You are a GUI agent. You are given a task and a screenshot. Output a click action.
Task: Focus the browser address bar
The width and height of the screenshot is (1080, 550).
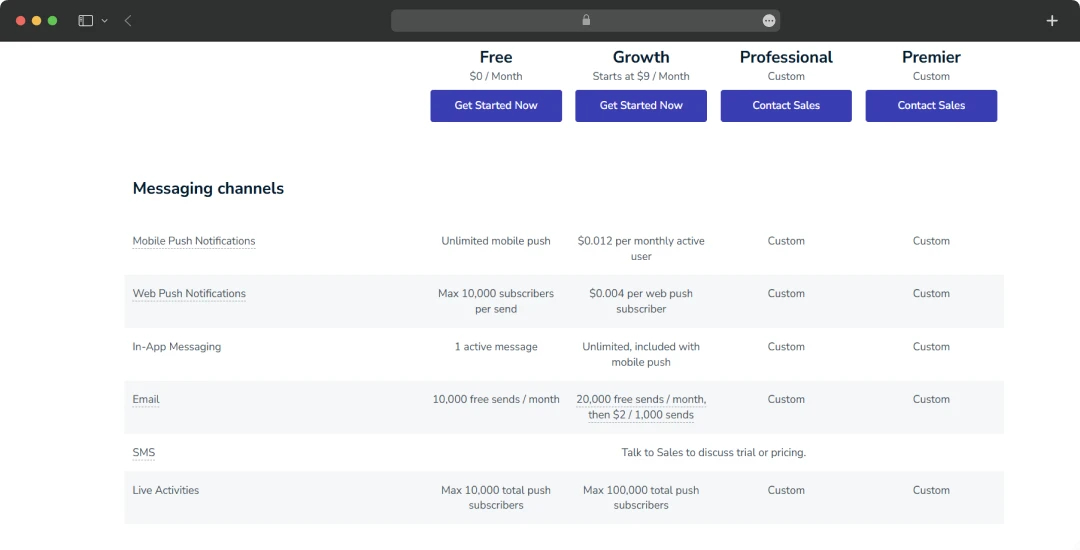click(585, 21)
